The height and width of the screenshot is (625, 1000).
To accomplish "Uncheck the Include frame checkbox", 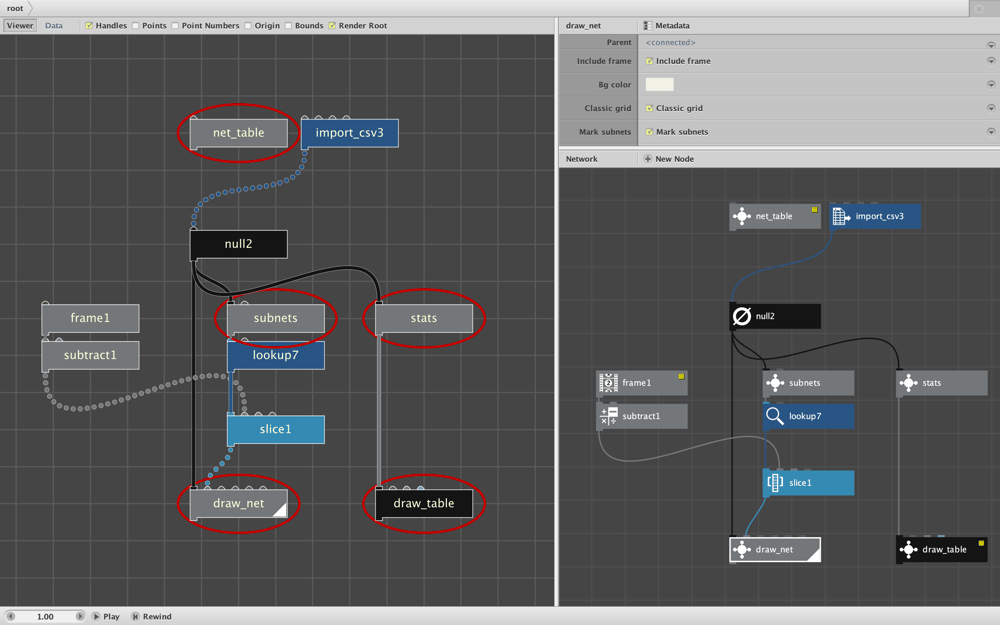I will (x=649, y=61).
